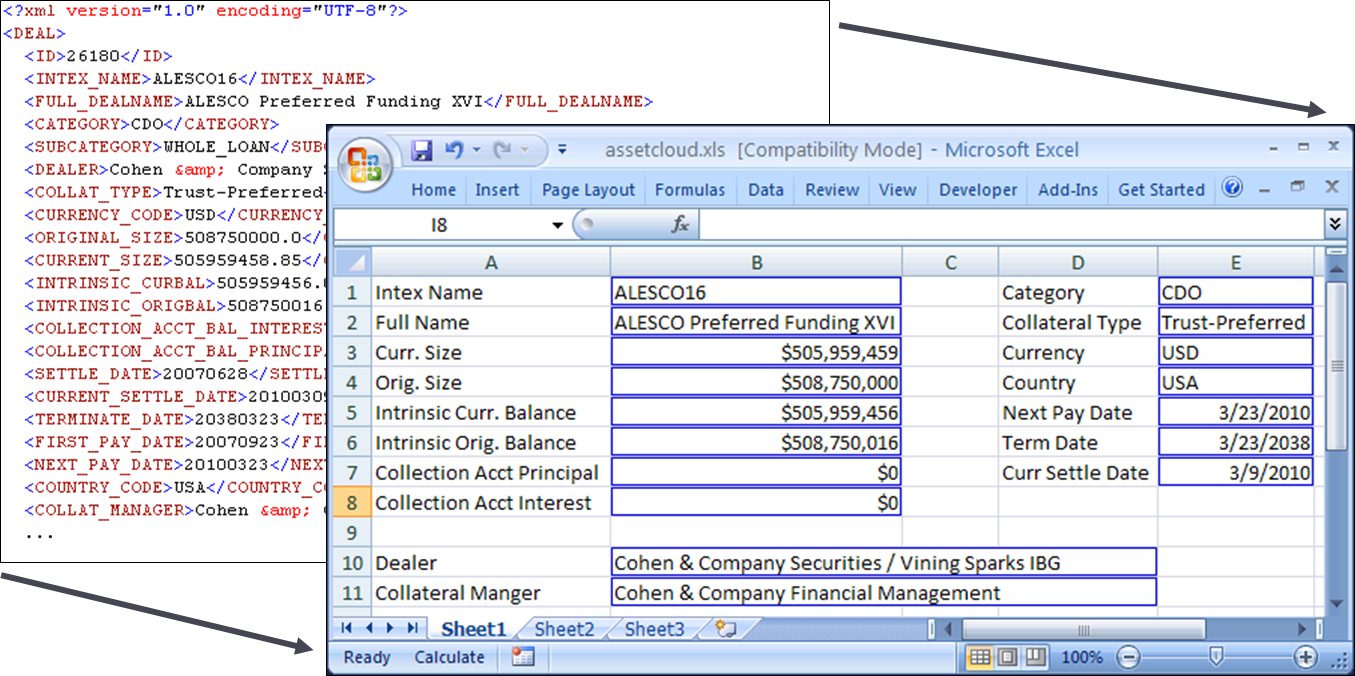Image resolution: width=1355 pixels, height=676 pixels.
Task: Open the Name Box dropdown arrow
Action: coord(558,226)
